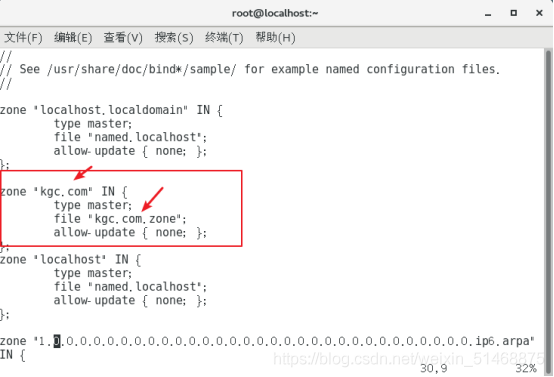Click the ip6.arpa zone line
The image size is (554, 377).
click(267, 341)
